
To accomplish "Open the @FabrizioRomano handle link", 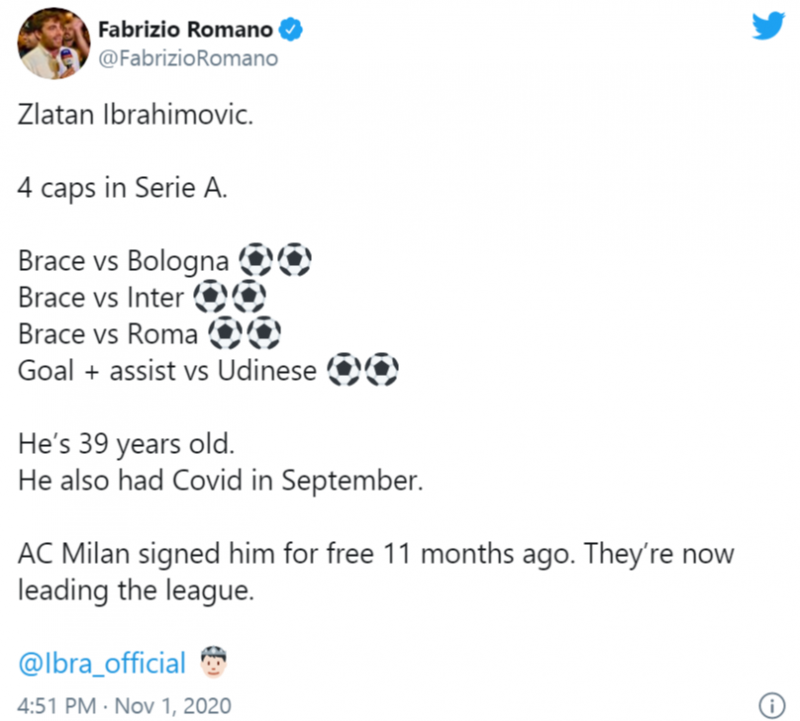I will pyautogui.click(x=189, y=59).
